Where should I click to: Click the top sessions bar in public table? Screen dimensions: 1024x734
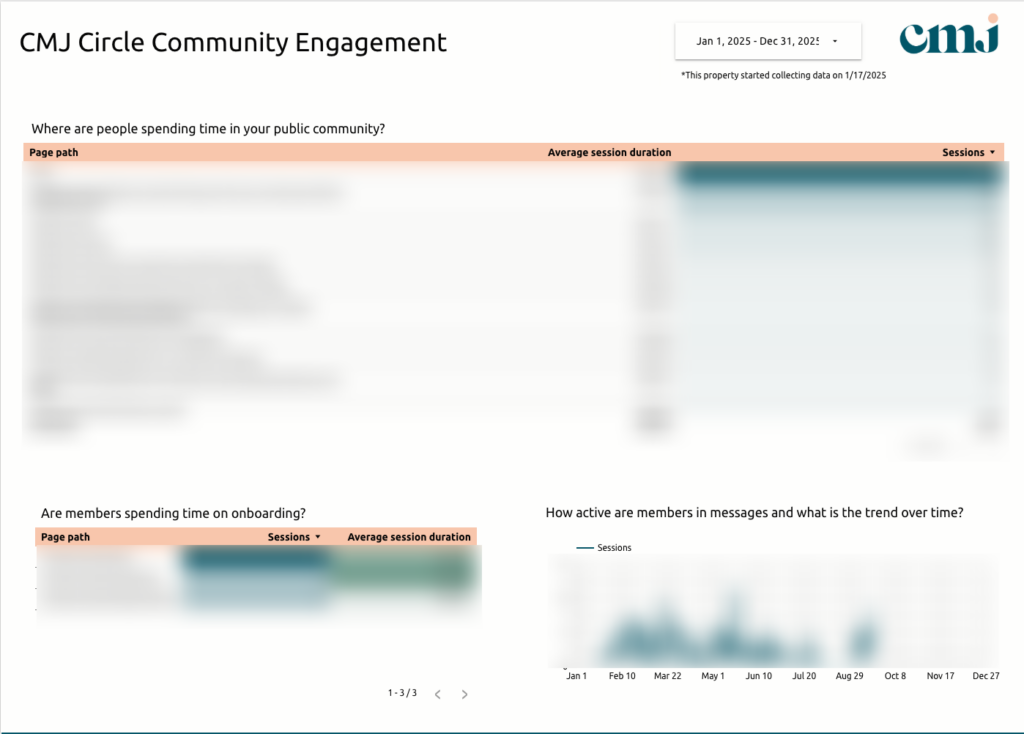tap(839, 174)
